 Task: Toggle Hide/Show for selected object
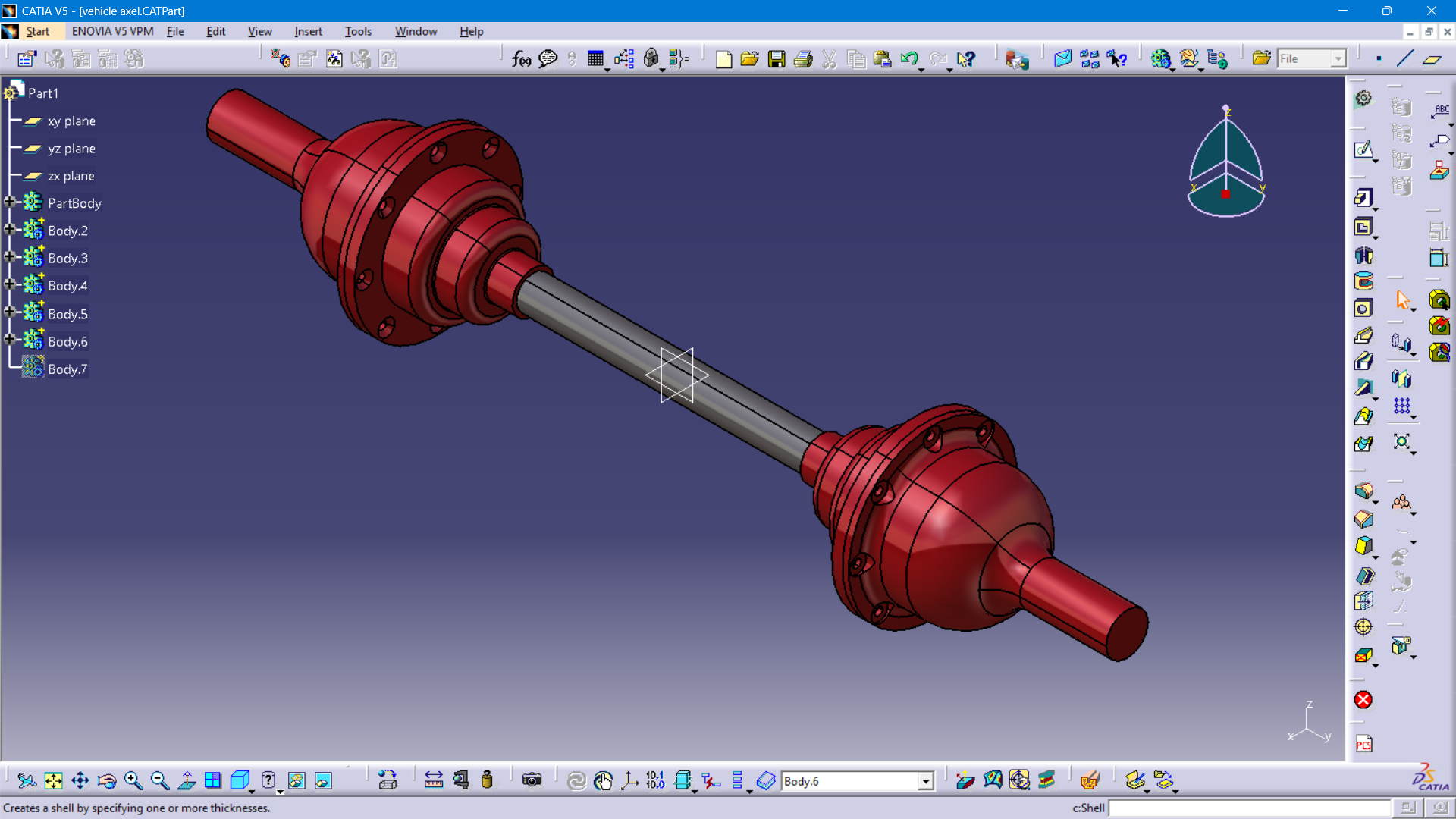[297, 780]
